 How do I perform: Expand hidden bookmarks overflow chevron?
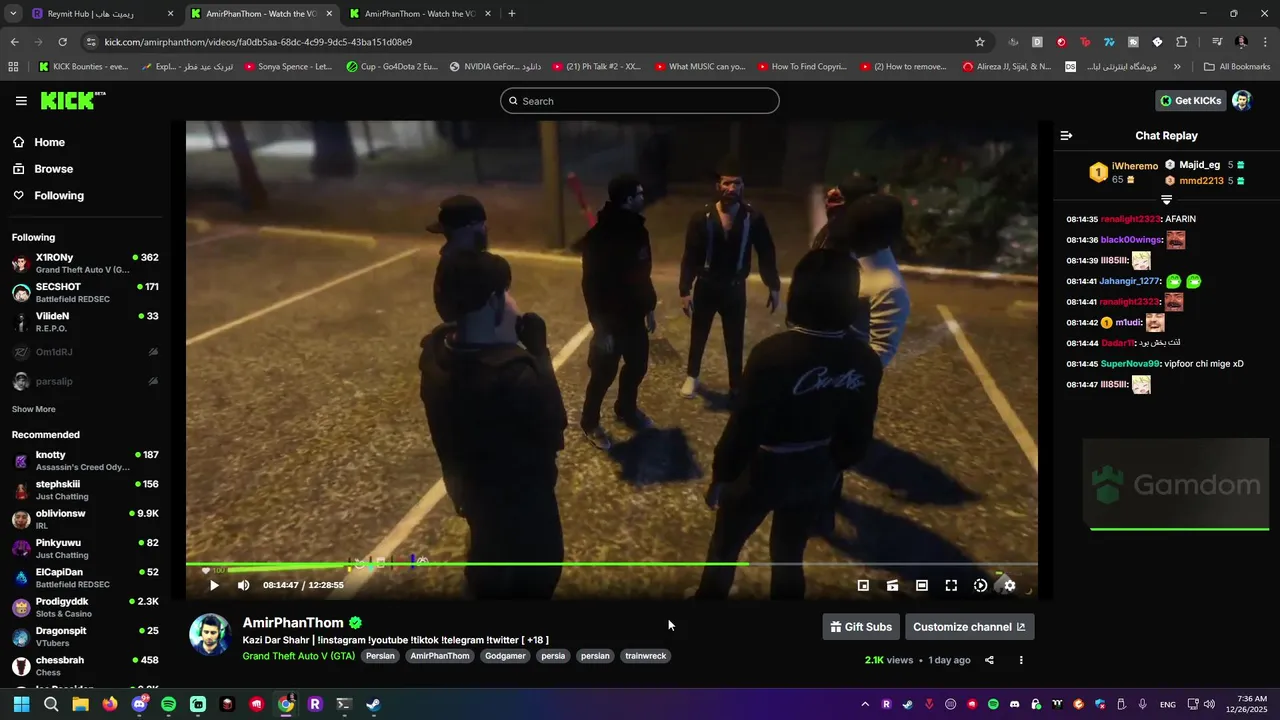1177,67
